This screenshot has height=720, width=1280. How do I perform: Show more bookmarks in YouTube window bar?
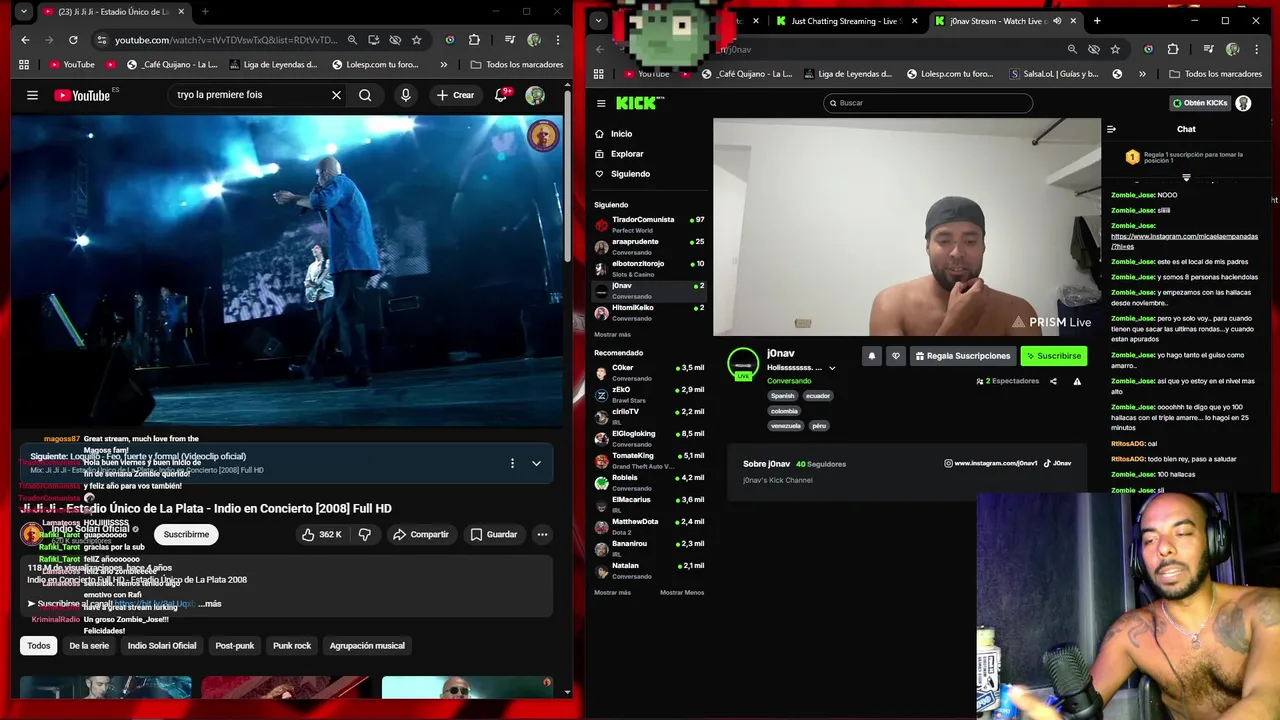(x=443, y=64)
